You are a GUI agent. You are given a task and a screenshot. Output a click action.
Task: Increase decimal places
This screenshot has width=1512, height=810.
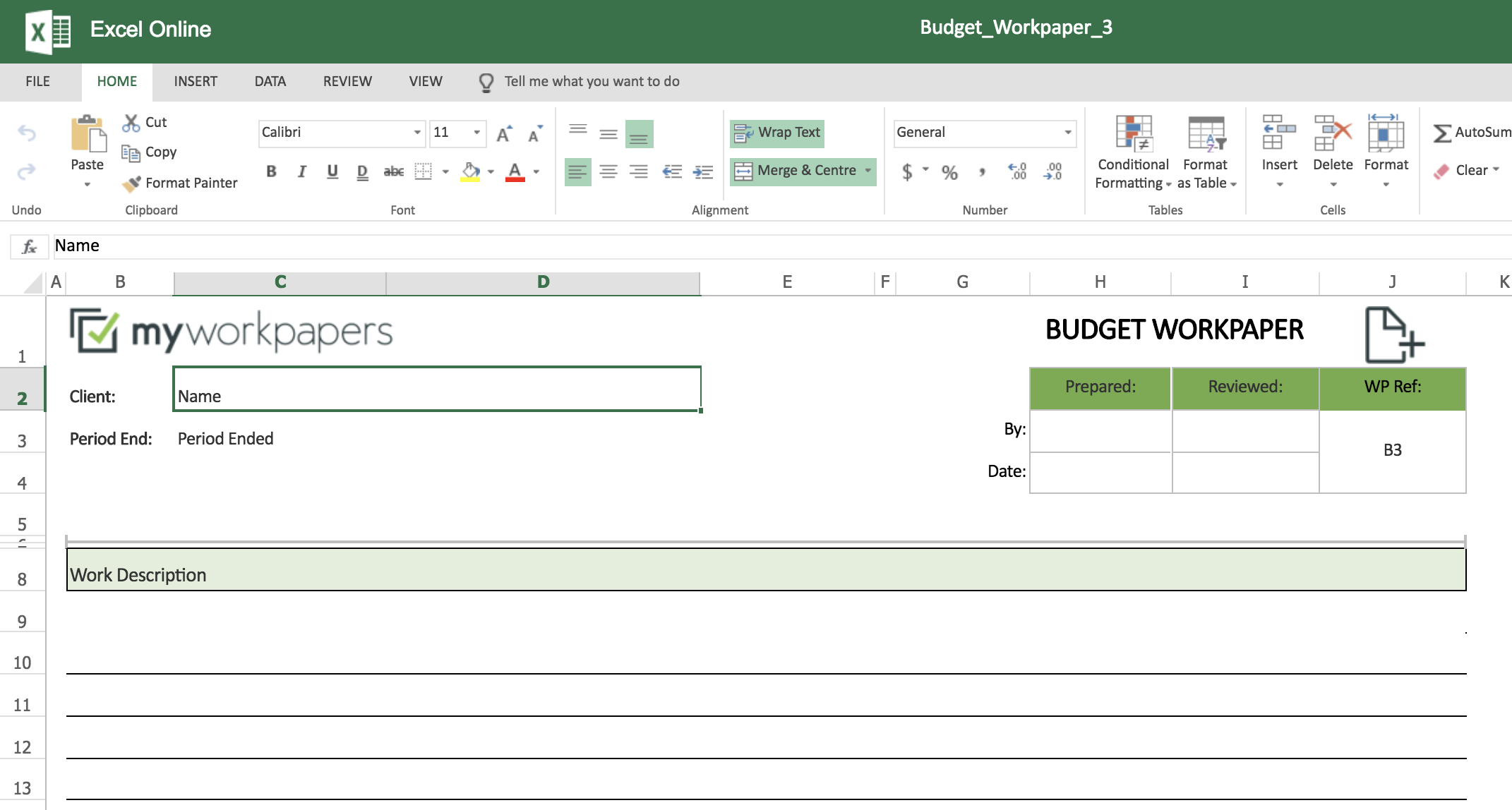point(1017,171)
